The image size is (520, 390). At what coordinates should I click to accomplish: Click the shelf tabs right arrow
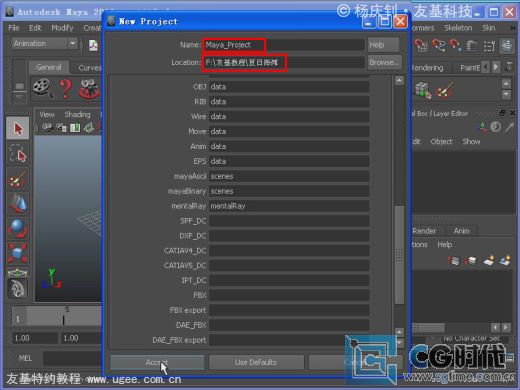coord(496,67)
